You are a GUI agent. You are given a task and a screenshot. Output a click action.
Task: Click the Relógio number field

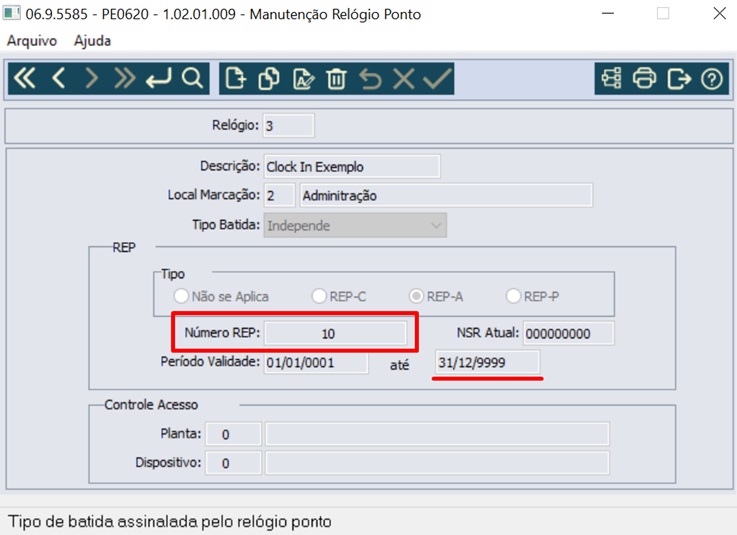(289, 126)
